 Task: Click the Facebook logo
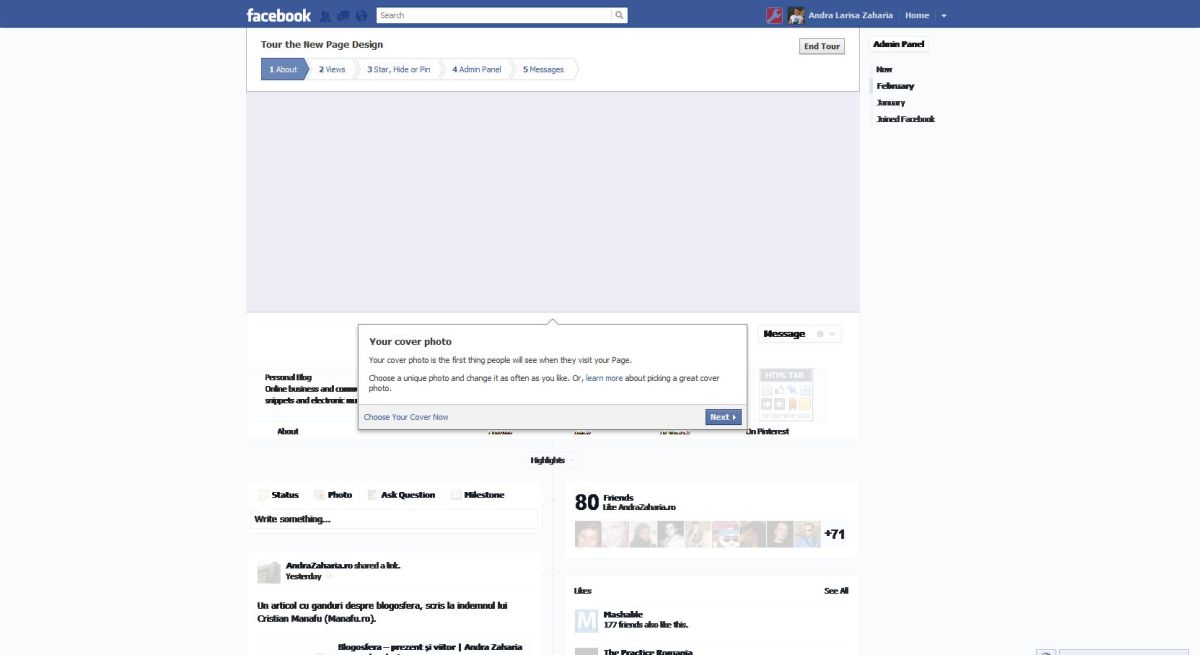(x=279, y=15)
